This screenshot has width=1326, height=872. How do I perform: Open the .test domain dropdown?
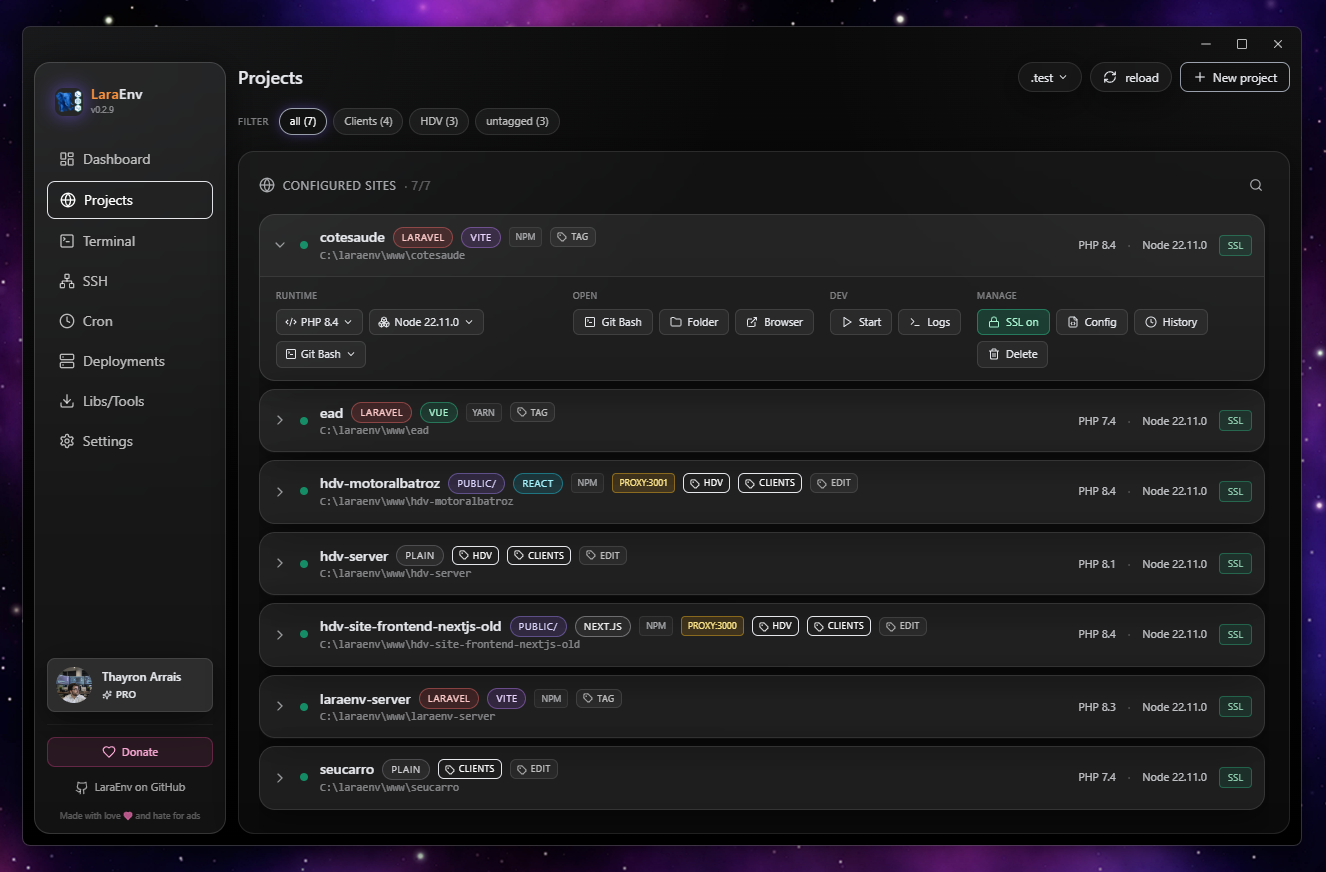point(1049,77)
